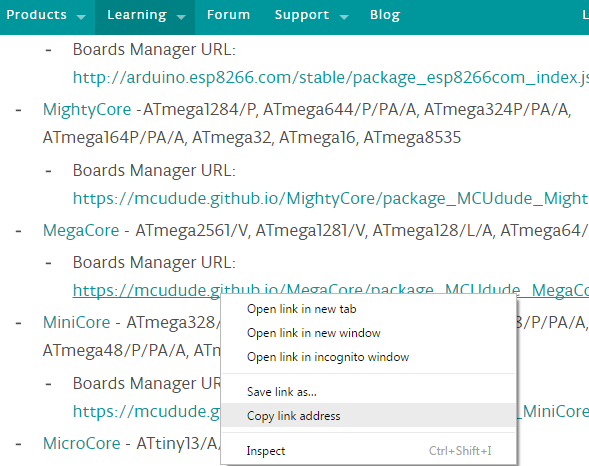The width and height of the screenshot is (589, 466).
Task: Open the MiniCore project link
Action: click(77, 323)
